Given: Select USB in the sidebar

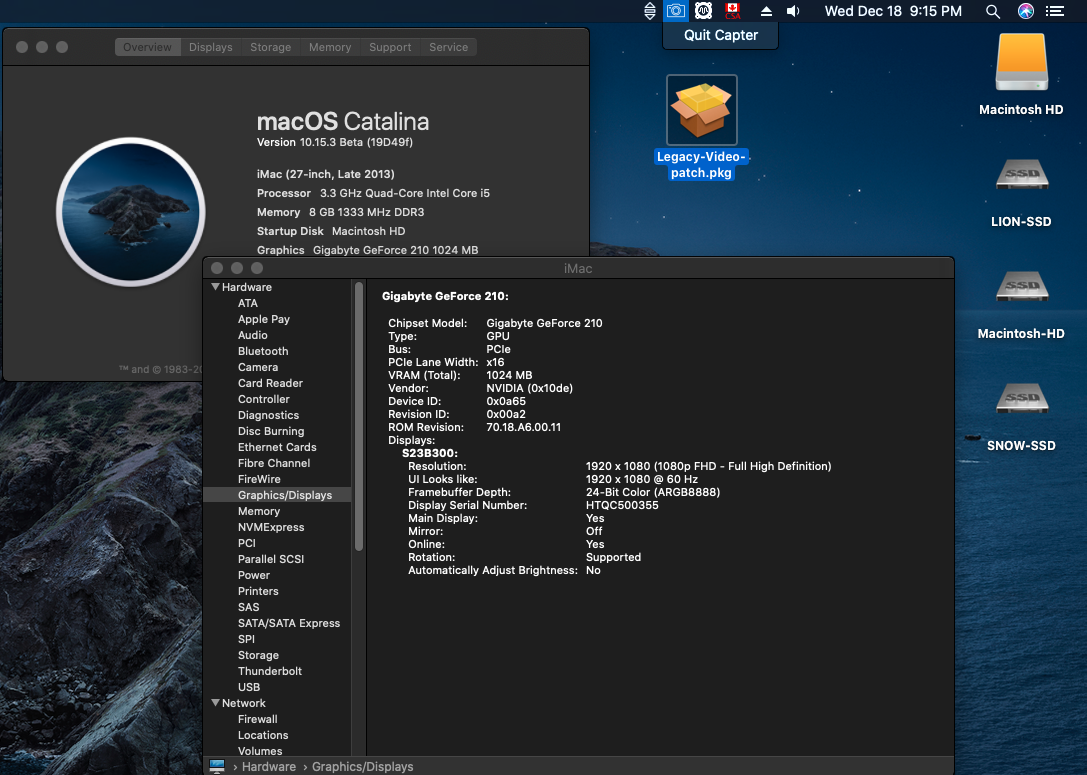Looking at the screenshot, I should pos(277,687).
